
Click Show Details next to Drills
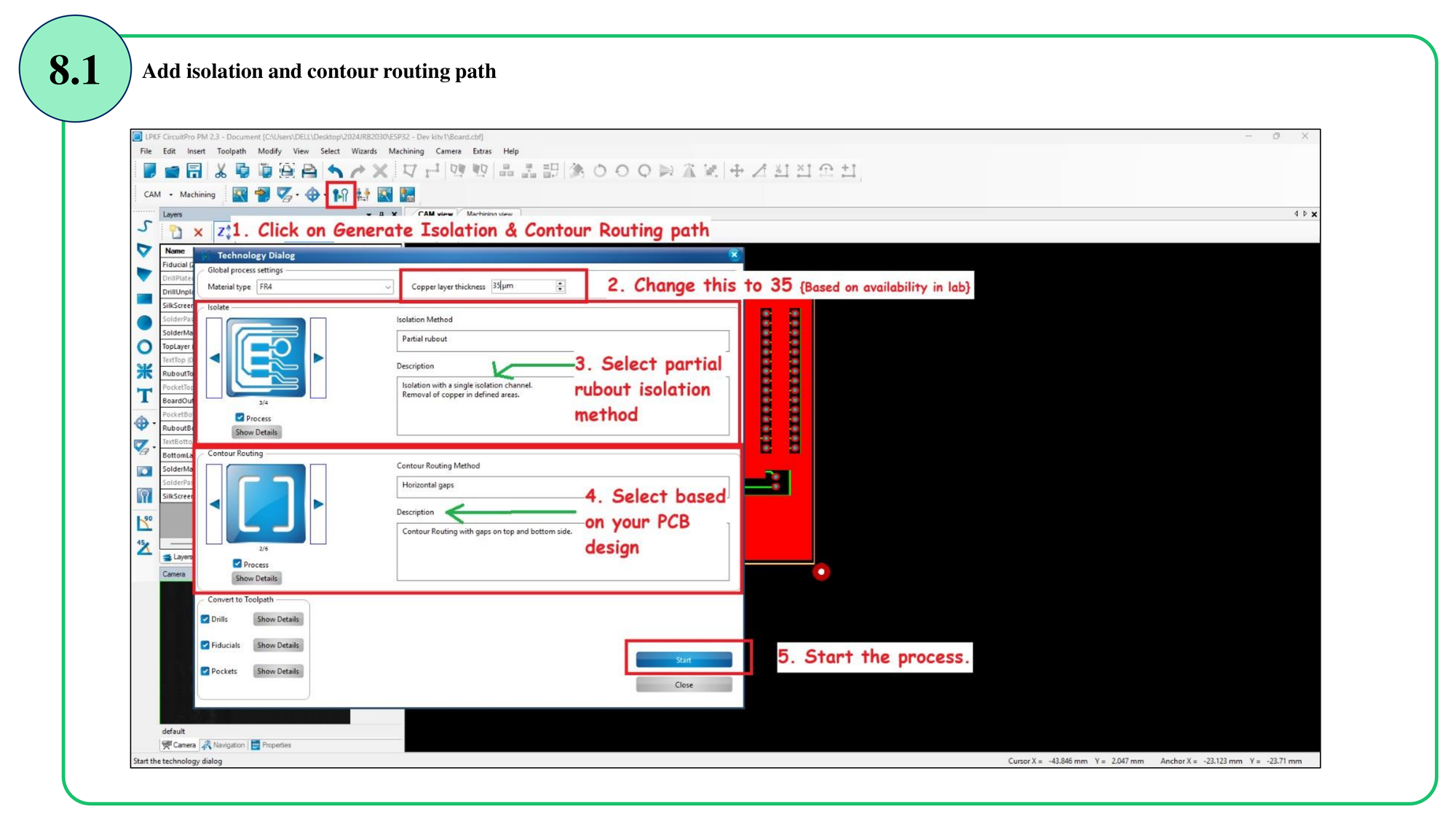point(278,620)
